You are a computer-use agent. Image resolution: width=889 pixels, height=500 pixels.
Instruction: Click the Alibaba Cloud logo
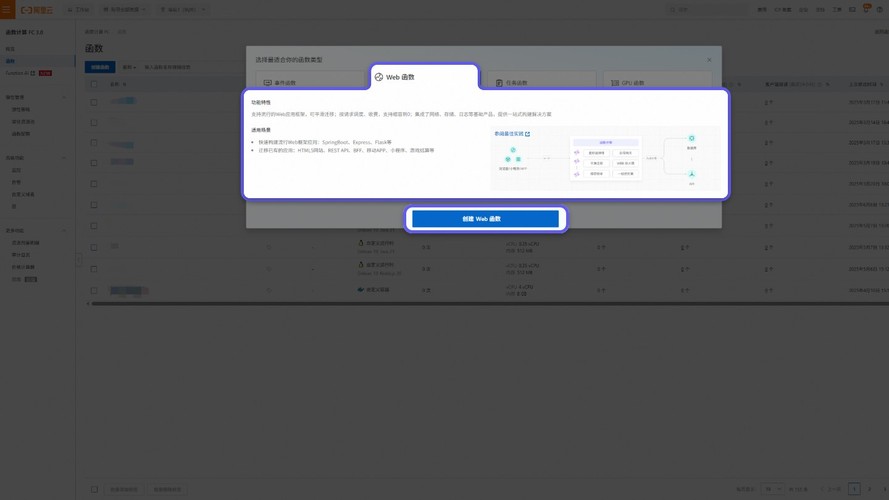click(x=37, y=10)
